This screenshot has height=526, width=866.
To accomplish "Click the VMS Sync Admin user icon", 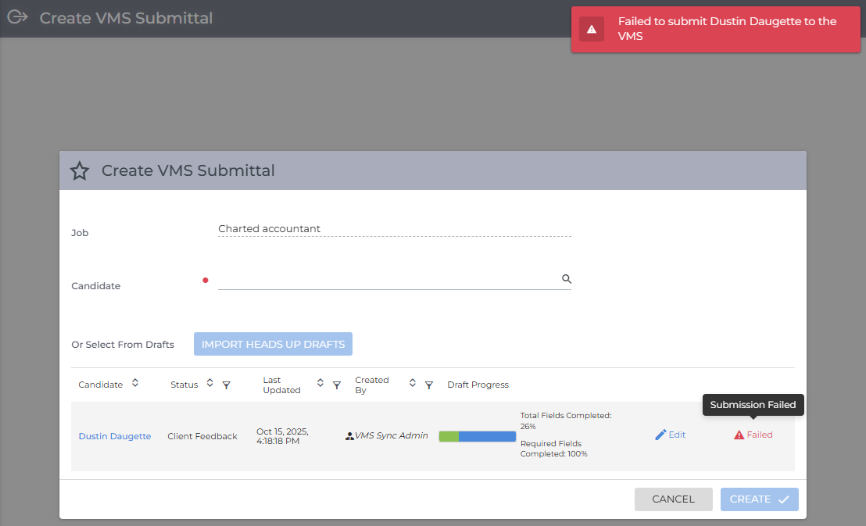I will [349, 436].
